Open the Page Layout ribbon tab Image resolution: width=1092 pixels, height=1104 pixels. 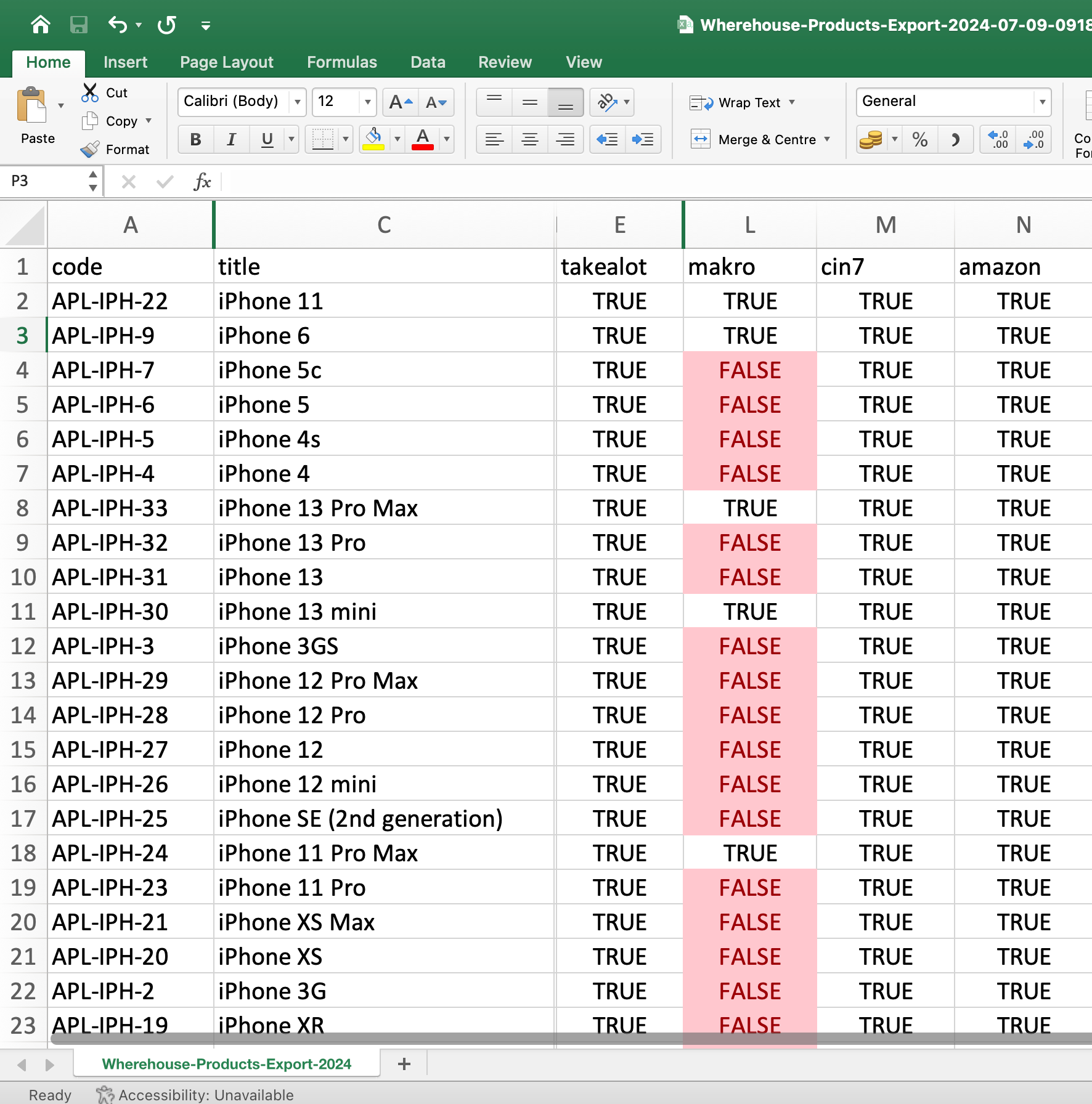coord(226,62)
